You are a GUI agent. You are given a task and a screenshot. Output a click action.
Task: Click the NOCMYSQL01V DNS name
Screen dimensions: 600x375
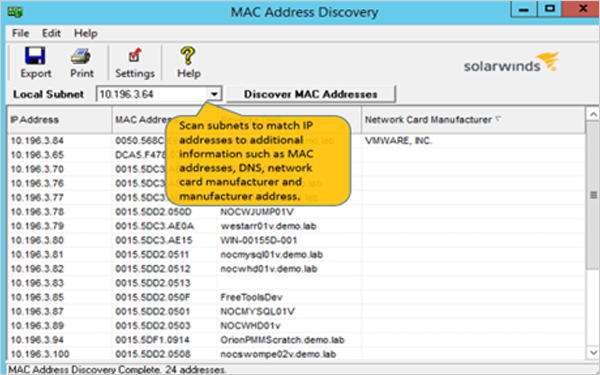(x=257, y=311)
